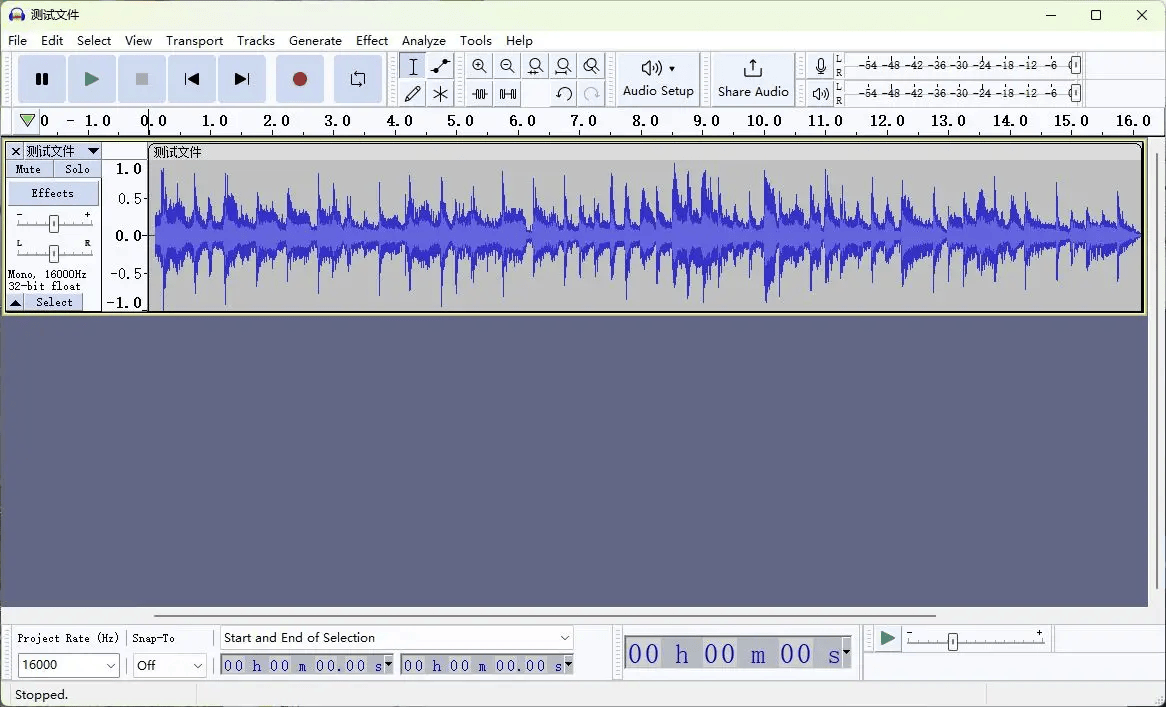Click the Select button on track panel
Image resolution: width=1166 pixels, height=707 pixels.
pyautogui.click(x=54, y=302)
